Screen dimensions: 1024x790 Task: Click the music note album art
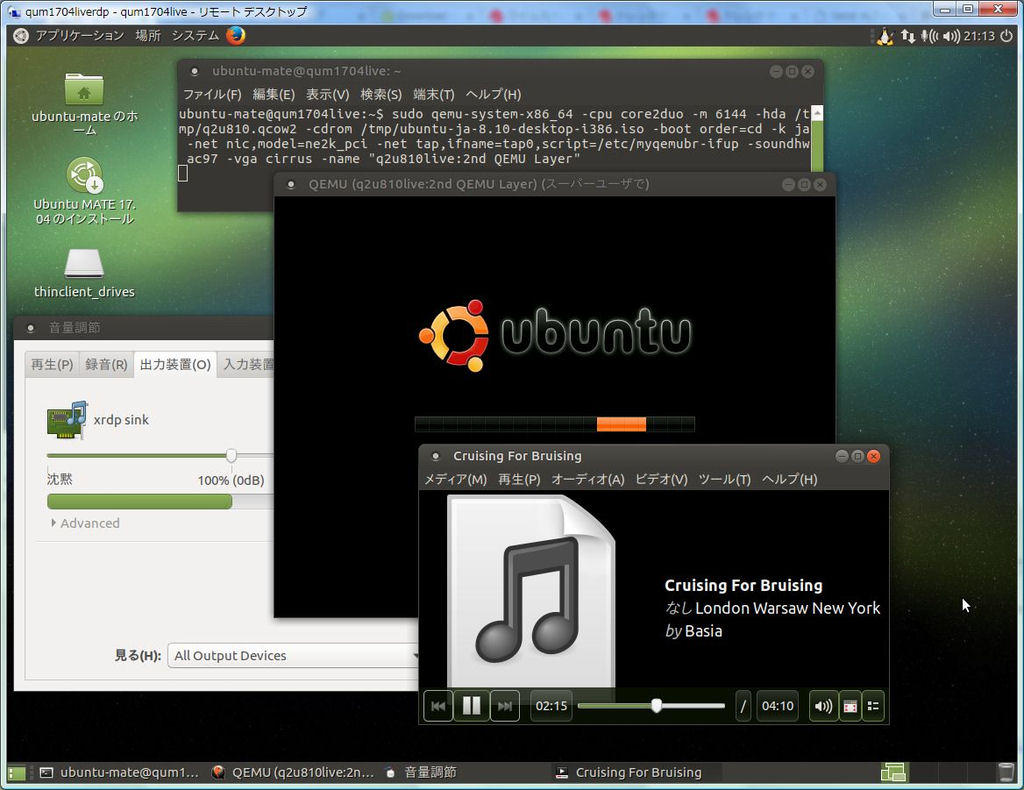click(x=531, y=591)
